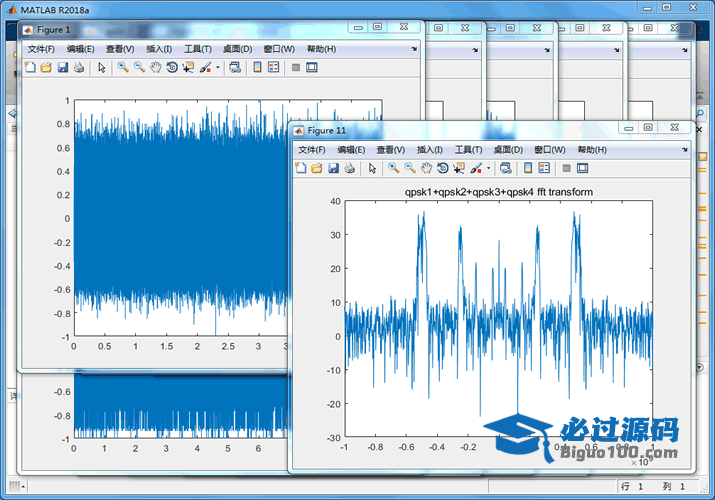Expand brush color dropdown arrow in Figure 1
Screen dimensions: 715x500
point(216,67)
